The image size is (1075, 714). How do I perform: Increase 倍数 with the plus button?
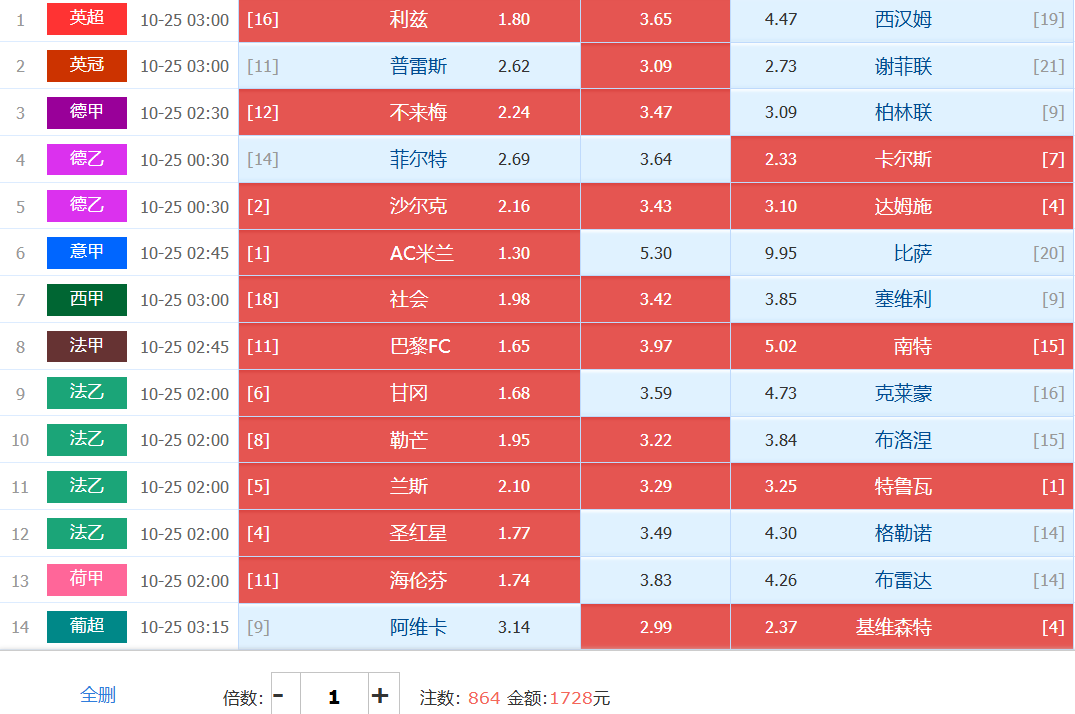[380, 695]
